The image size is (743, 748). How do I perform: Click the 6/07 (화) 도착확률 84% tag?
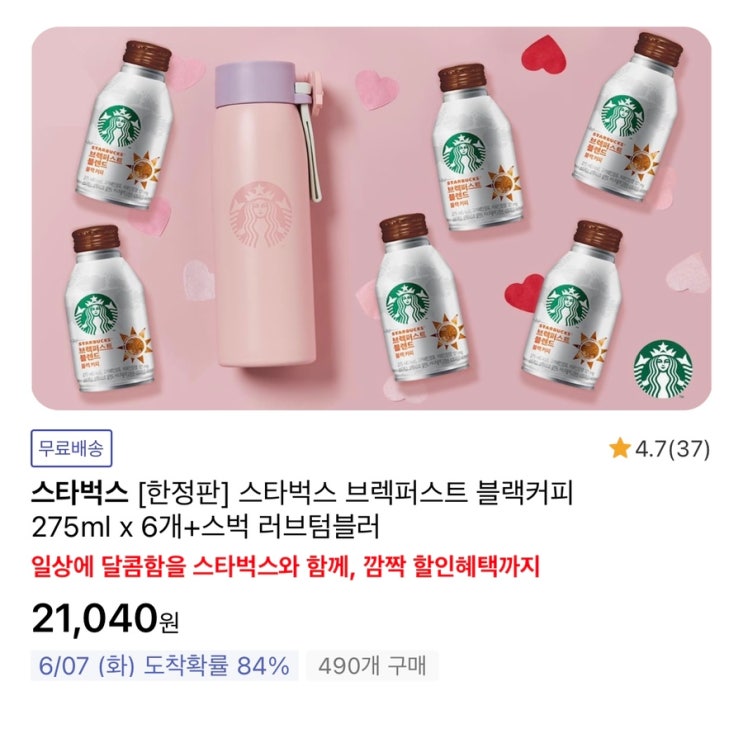click(165, 665)
